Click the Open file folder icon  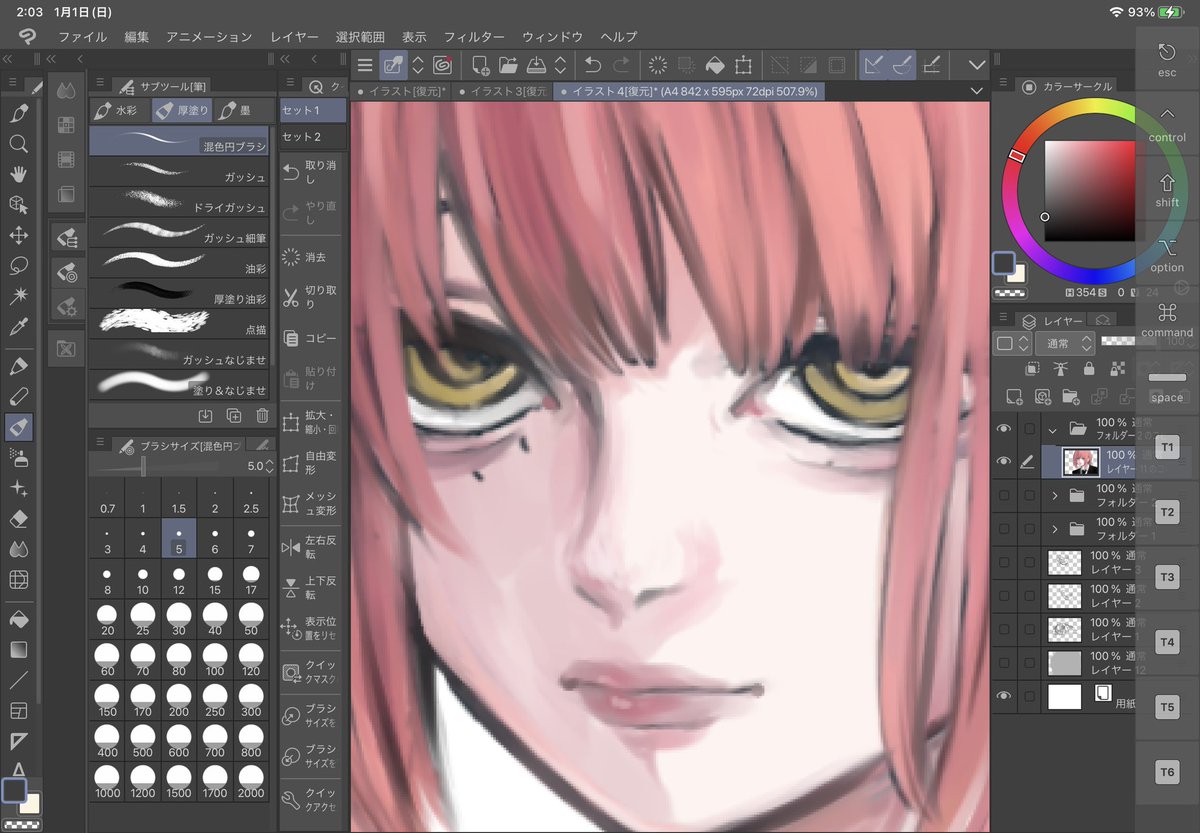[x=508, y=65]
